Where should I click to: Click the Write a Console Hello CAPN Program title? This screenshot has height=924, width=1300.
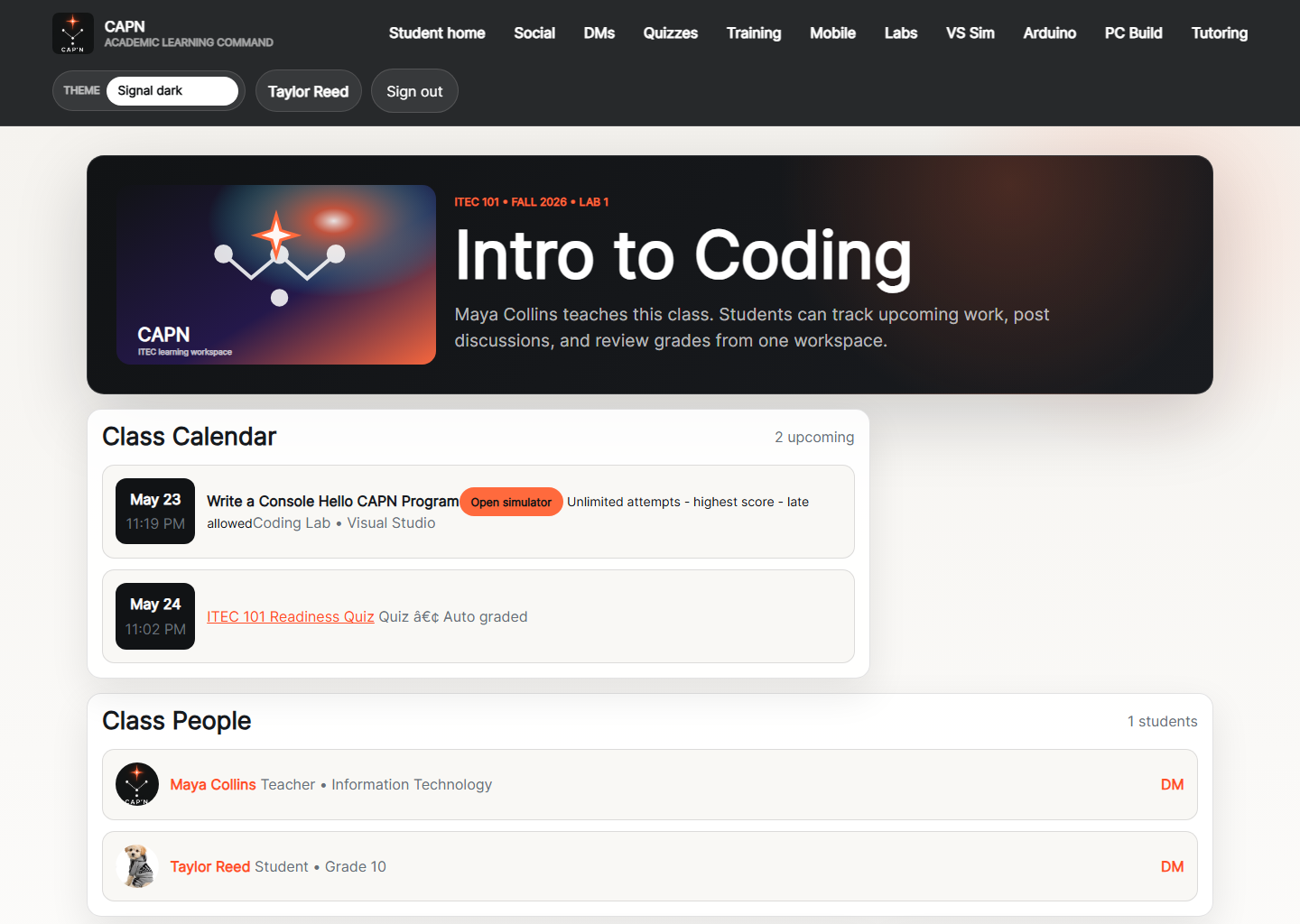pyautogui.click(x=333, y=502)
